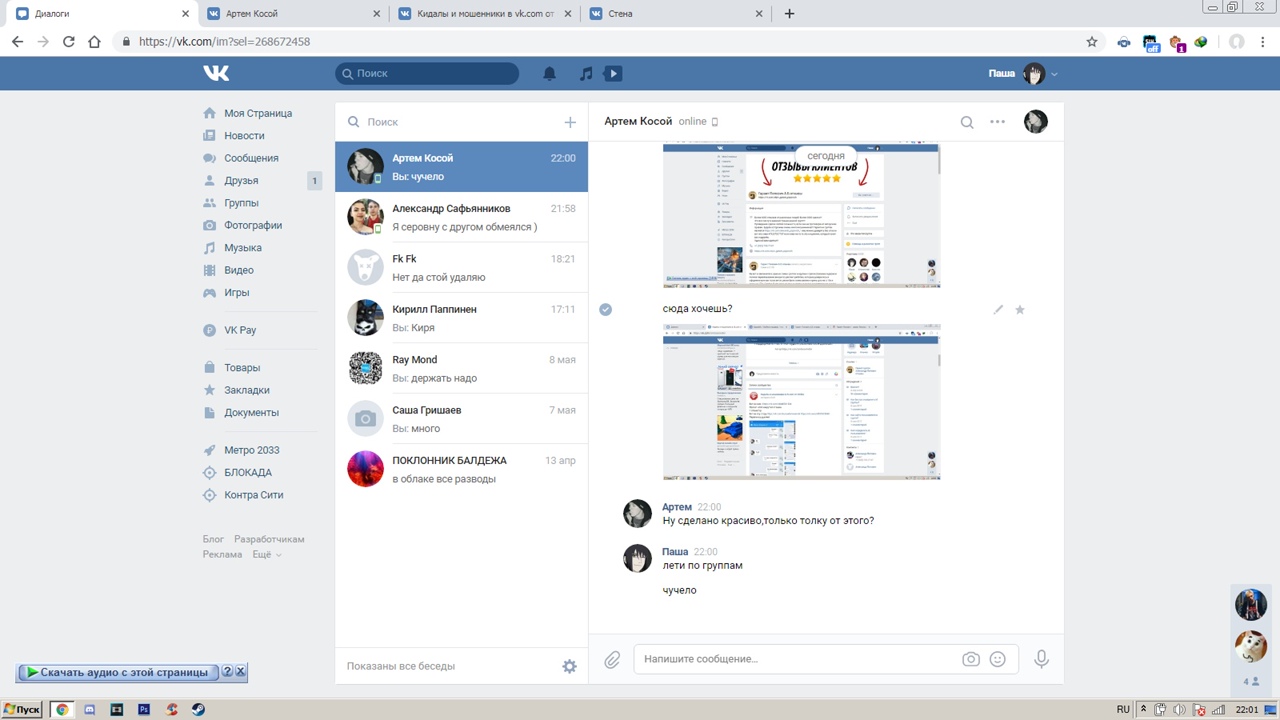Screen dimensions: 1280x720
Task: Open the three-dots conversation actions menu
Action: tap(997, 122)
